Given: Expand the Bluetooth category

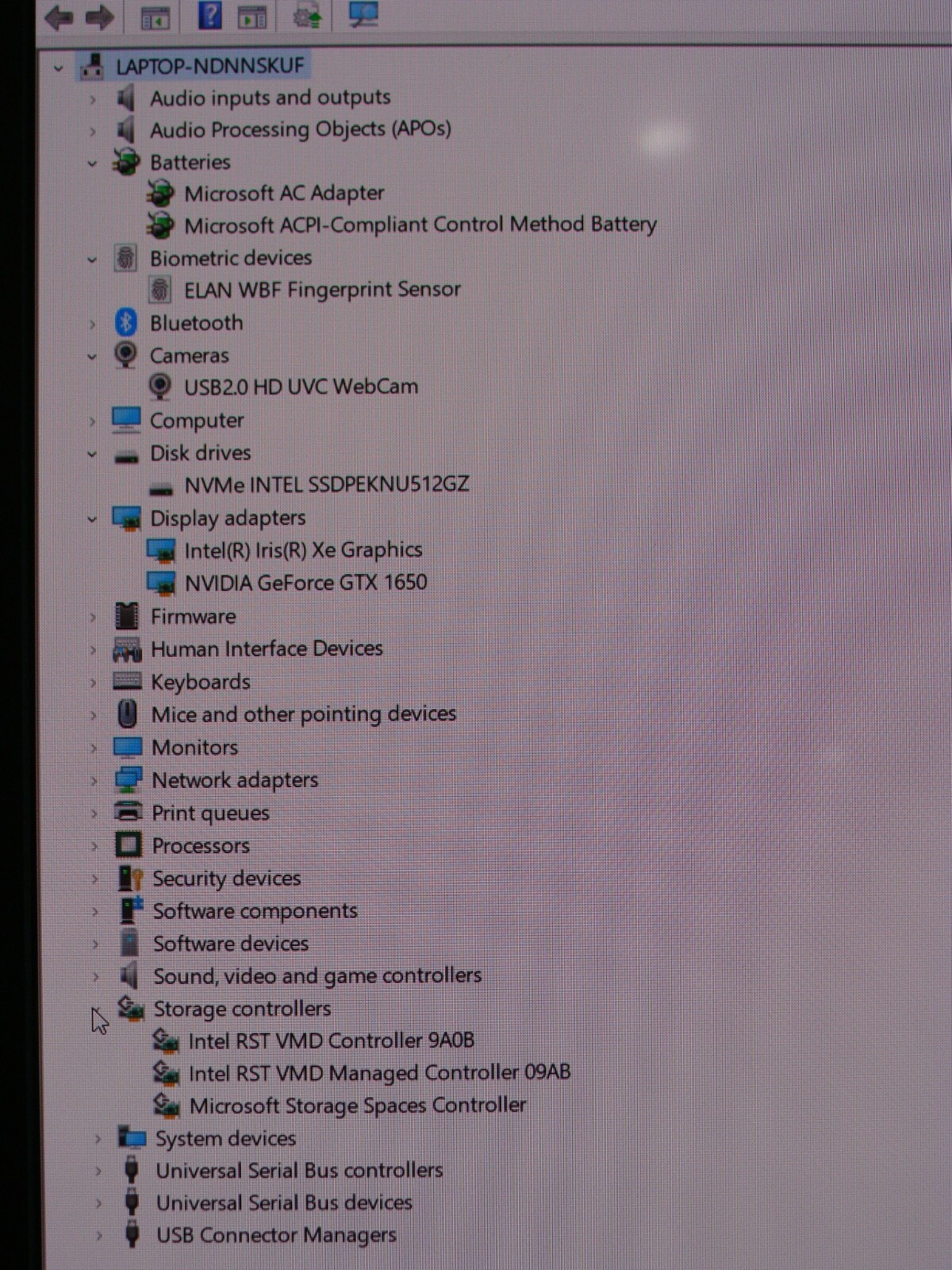Looking at the screenshot, I should pos(93,324).
